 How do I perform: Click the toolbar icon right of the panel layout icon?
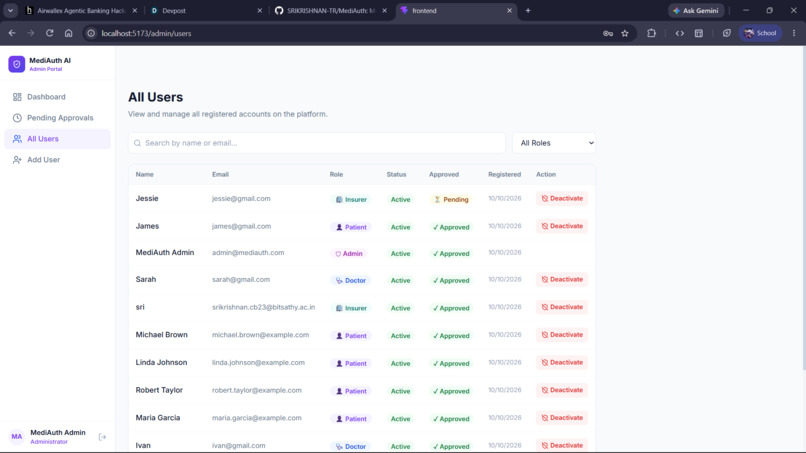coord(726,33)
